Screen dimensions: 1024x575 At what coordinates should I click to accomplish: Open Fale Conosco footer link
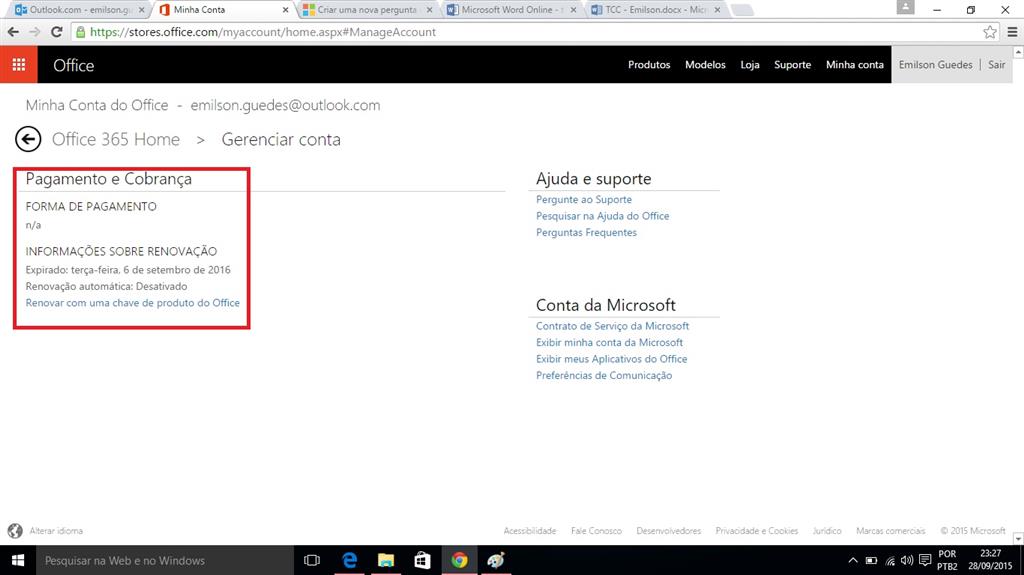coord(596,531)
